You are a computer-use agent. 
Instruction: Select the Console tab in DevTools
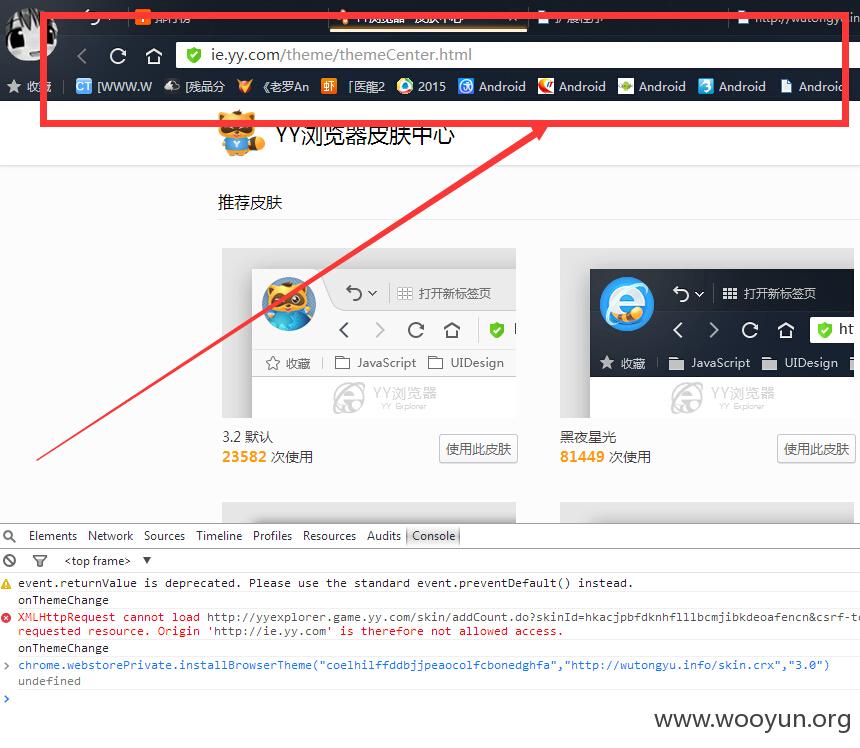433,536
